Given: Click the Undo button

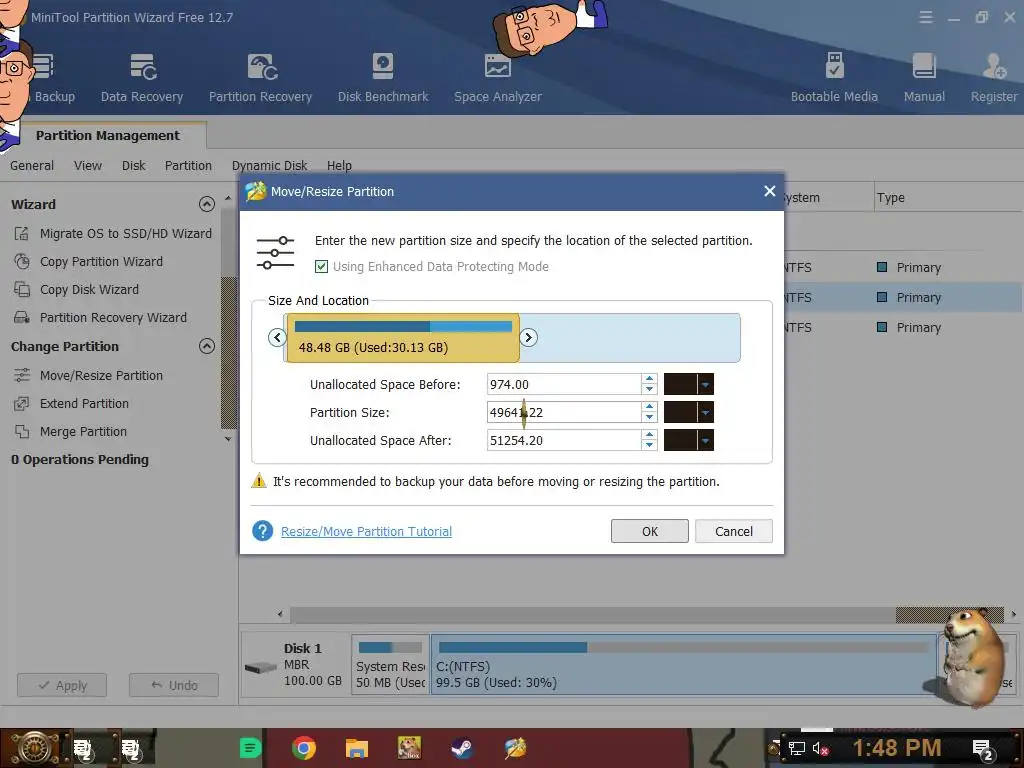Looking at the screenshot, I should (x=174, y=685).
